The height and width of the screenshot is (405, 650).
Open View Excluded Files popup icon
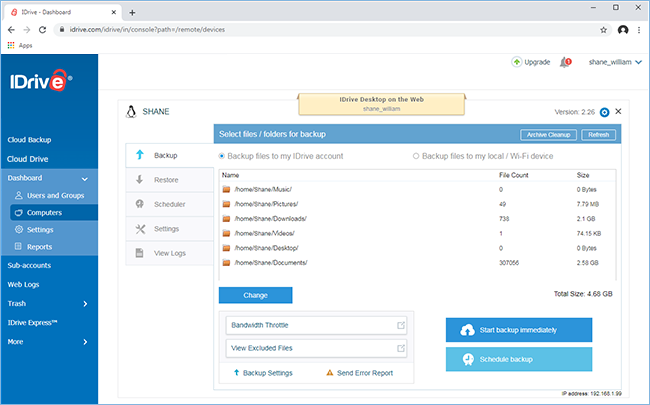pos(400,348)
